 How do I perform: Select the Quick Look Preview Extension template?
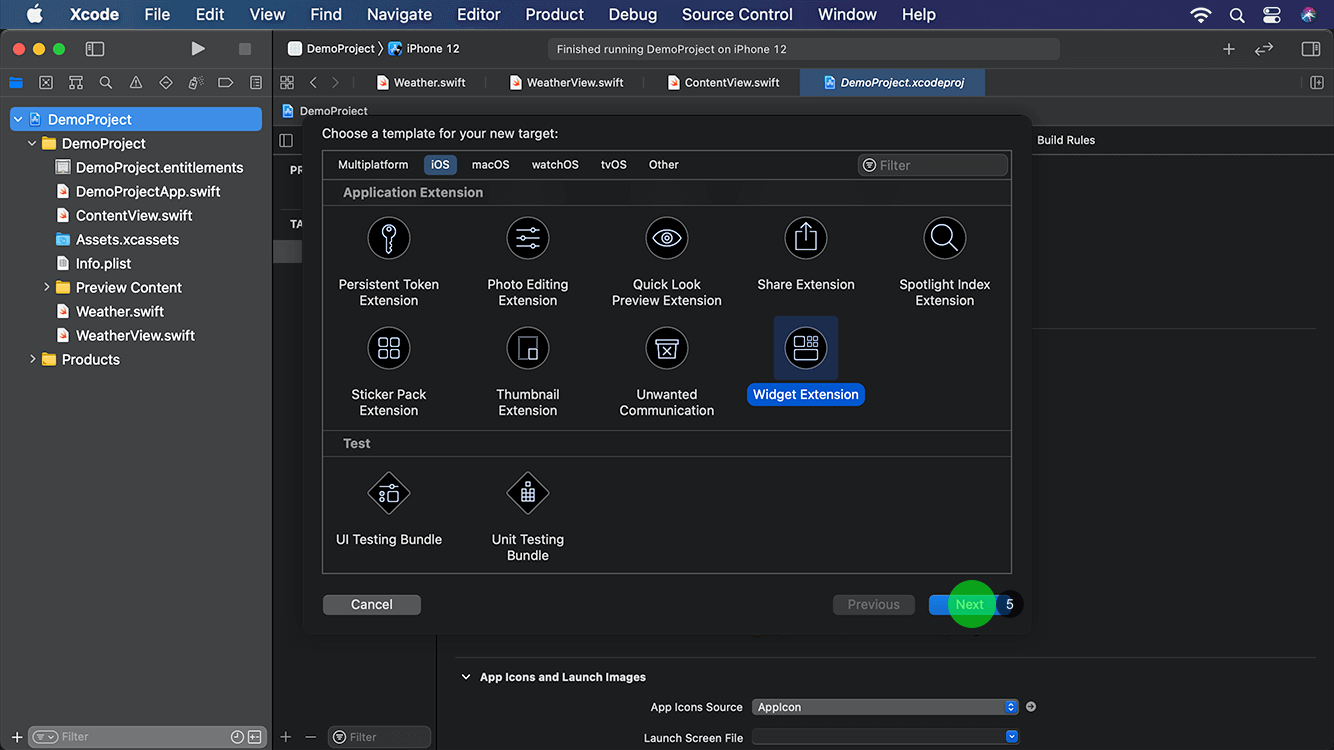667,262
